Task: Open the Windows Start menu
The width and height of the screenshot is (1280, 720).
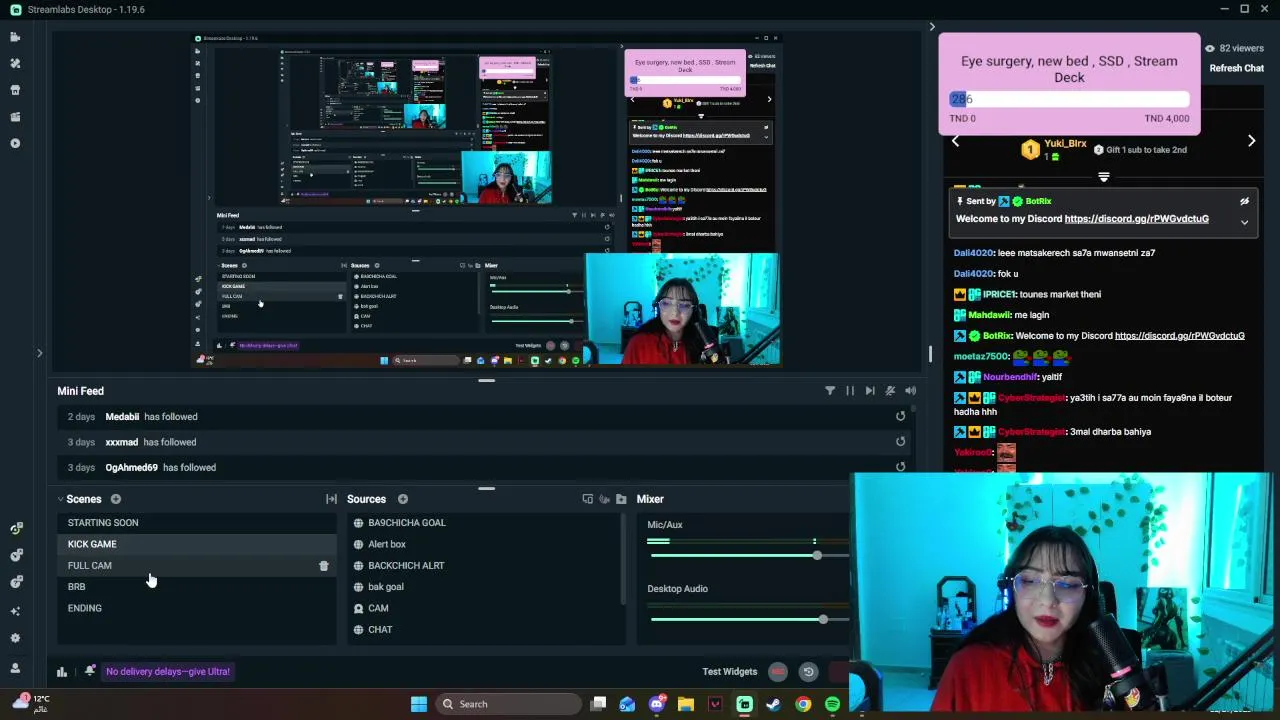Action: (x=419, y=704)
